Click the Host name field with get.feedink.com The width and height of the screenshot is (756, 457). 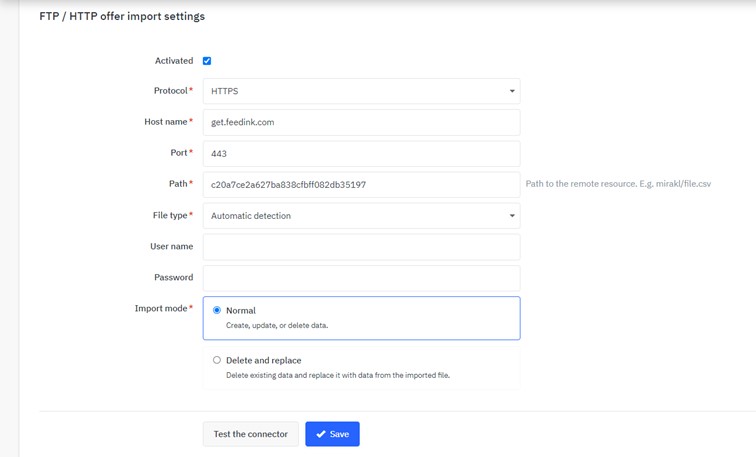(360, 122)
